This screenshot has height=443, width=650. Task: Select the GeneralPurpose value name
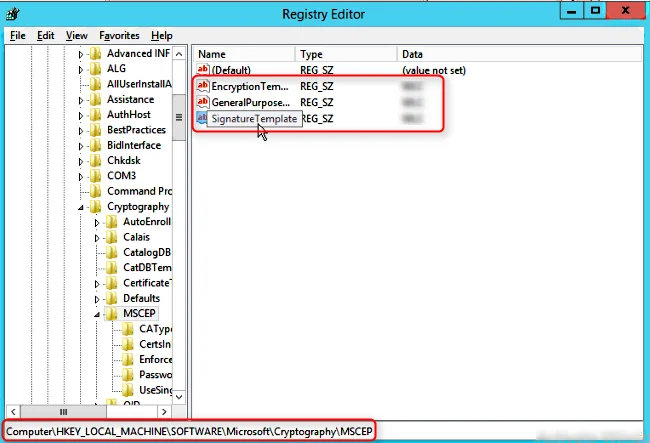250,102
